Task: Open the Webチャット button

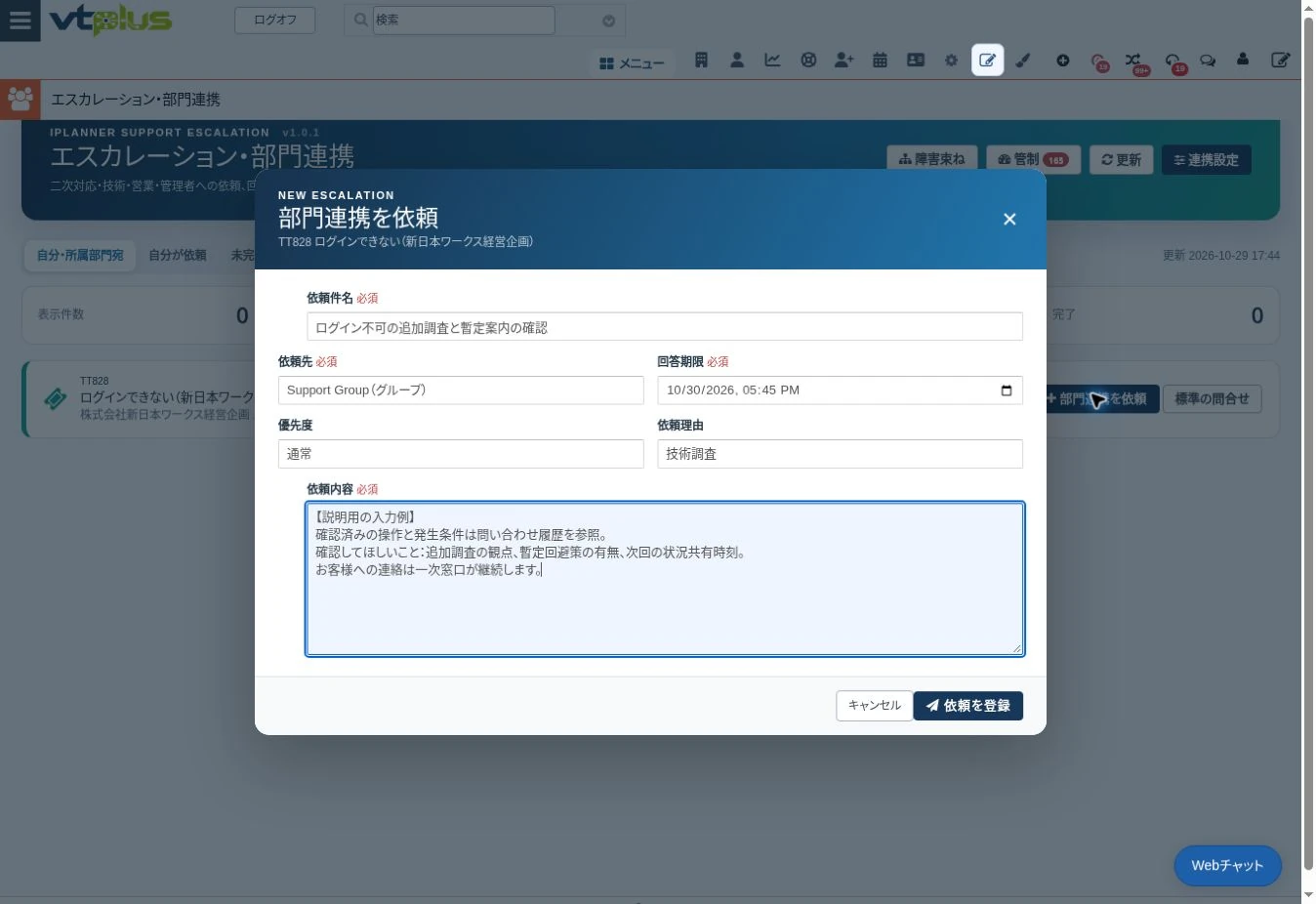Action: [1227, 866]
